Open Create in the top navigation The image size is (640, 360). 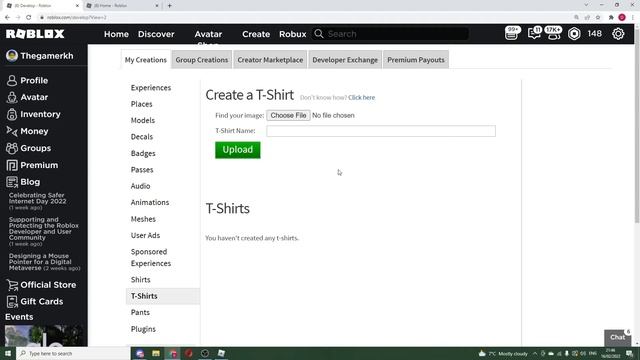point(256,34)
